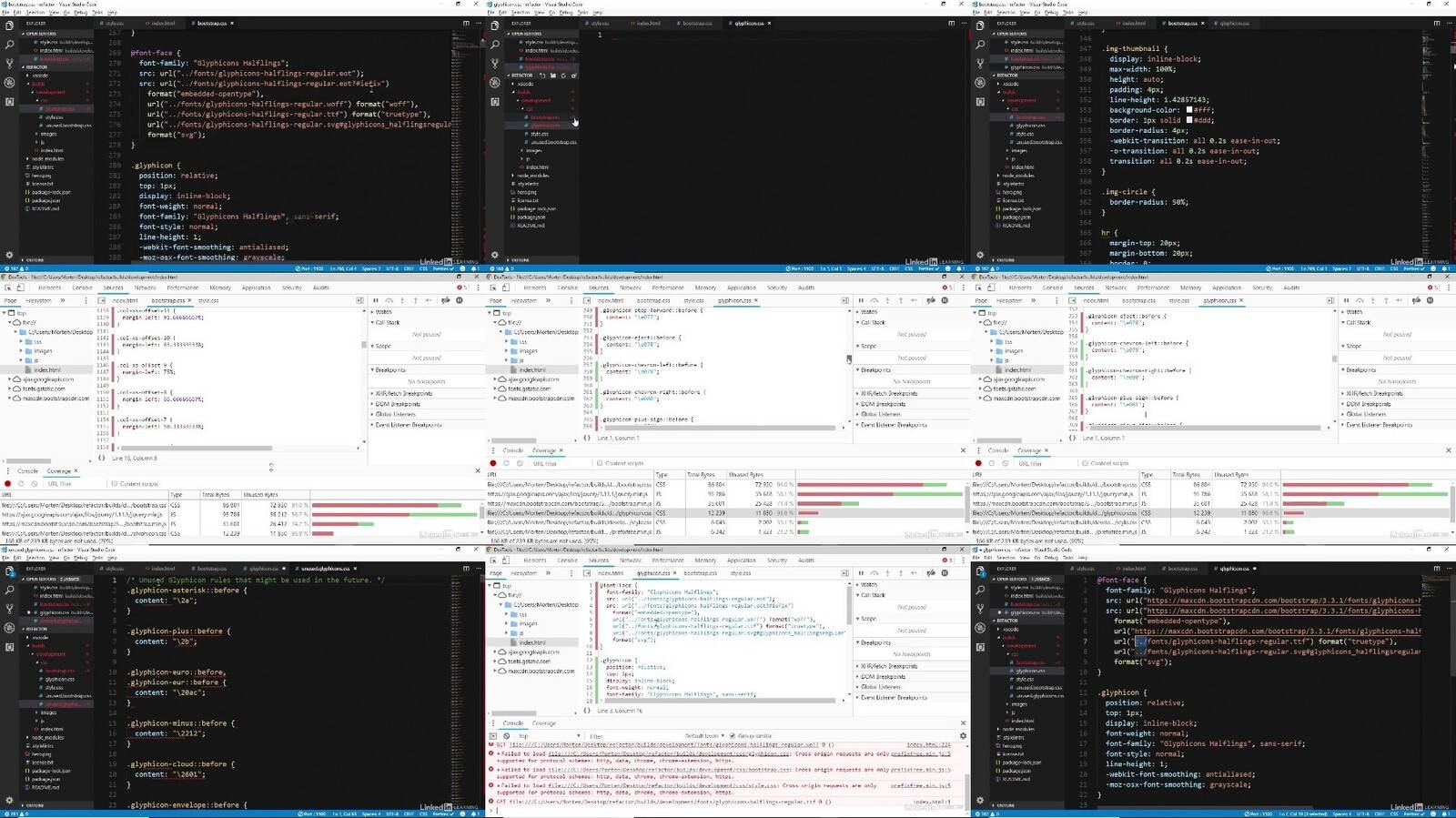Click the #fff color swatch on background-color line
The image size is (1456, 818).
point(1189,110)
